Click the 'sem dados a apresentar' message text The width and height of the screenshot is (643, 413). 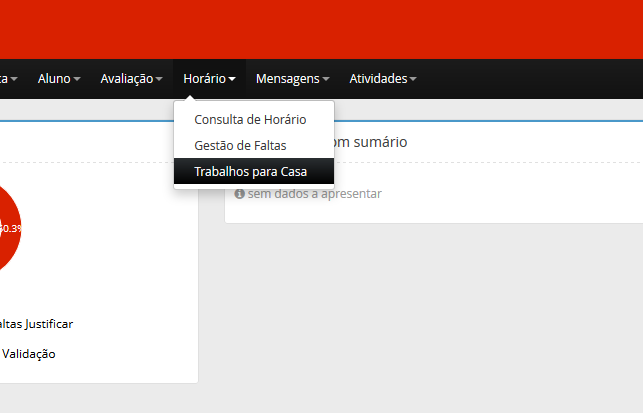pyautogui.click(x=314, y=194)
